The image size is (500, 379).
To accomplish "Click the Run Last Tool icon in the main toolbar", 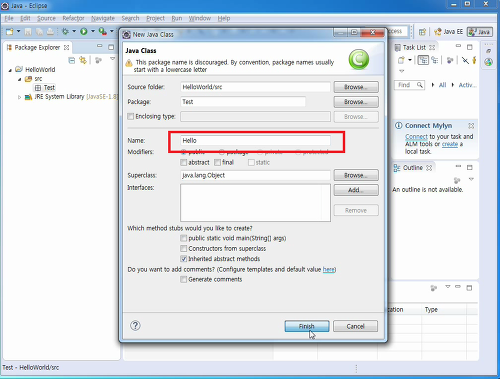I will [102, 31].
